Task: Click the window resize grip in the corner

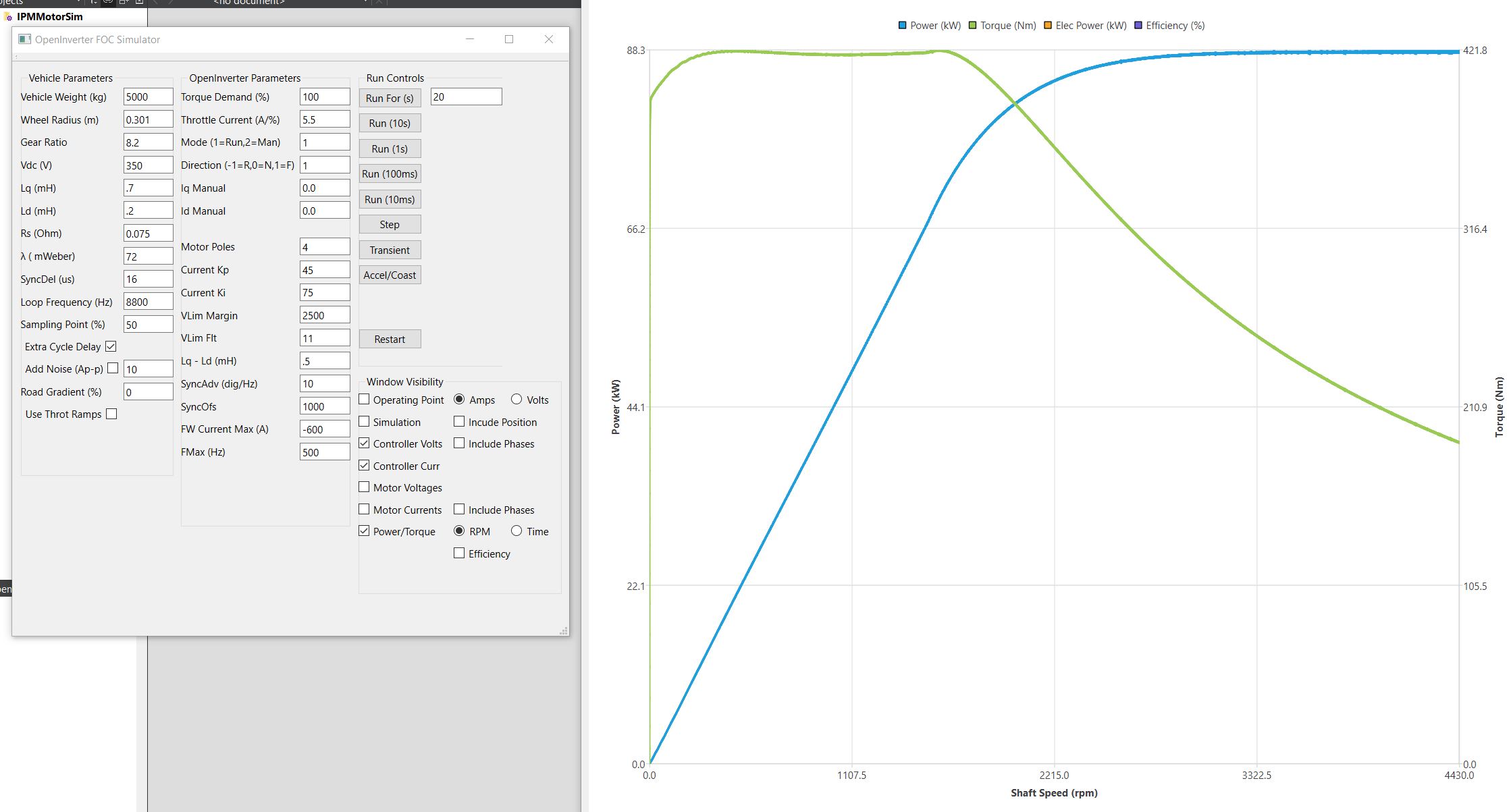Action: [x=563, y=631]
